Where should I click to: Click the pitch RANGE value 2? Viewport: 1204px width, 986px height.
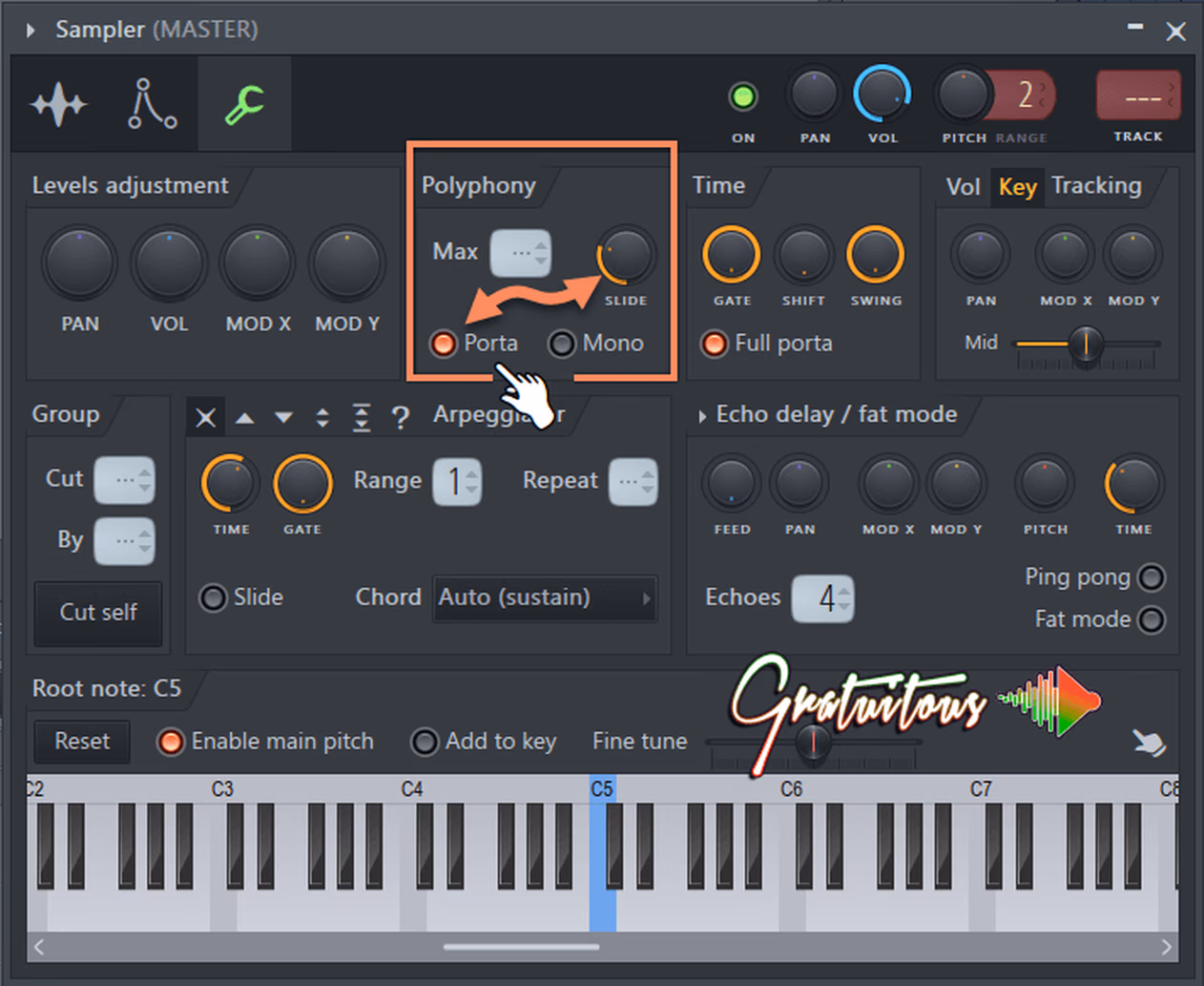[1026, 94]
